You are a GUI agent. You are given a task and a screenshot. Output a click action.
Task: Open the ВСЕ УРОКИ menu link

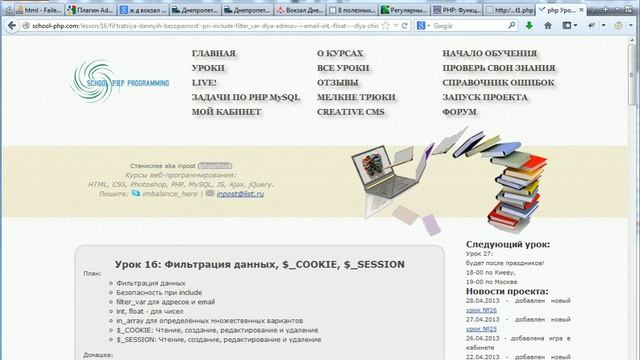pos(343,68)
